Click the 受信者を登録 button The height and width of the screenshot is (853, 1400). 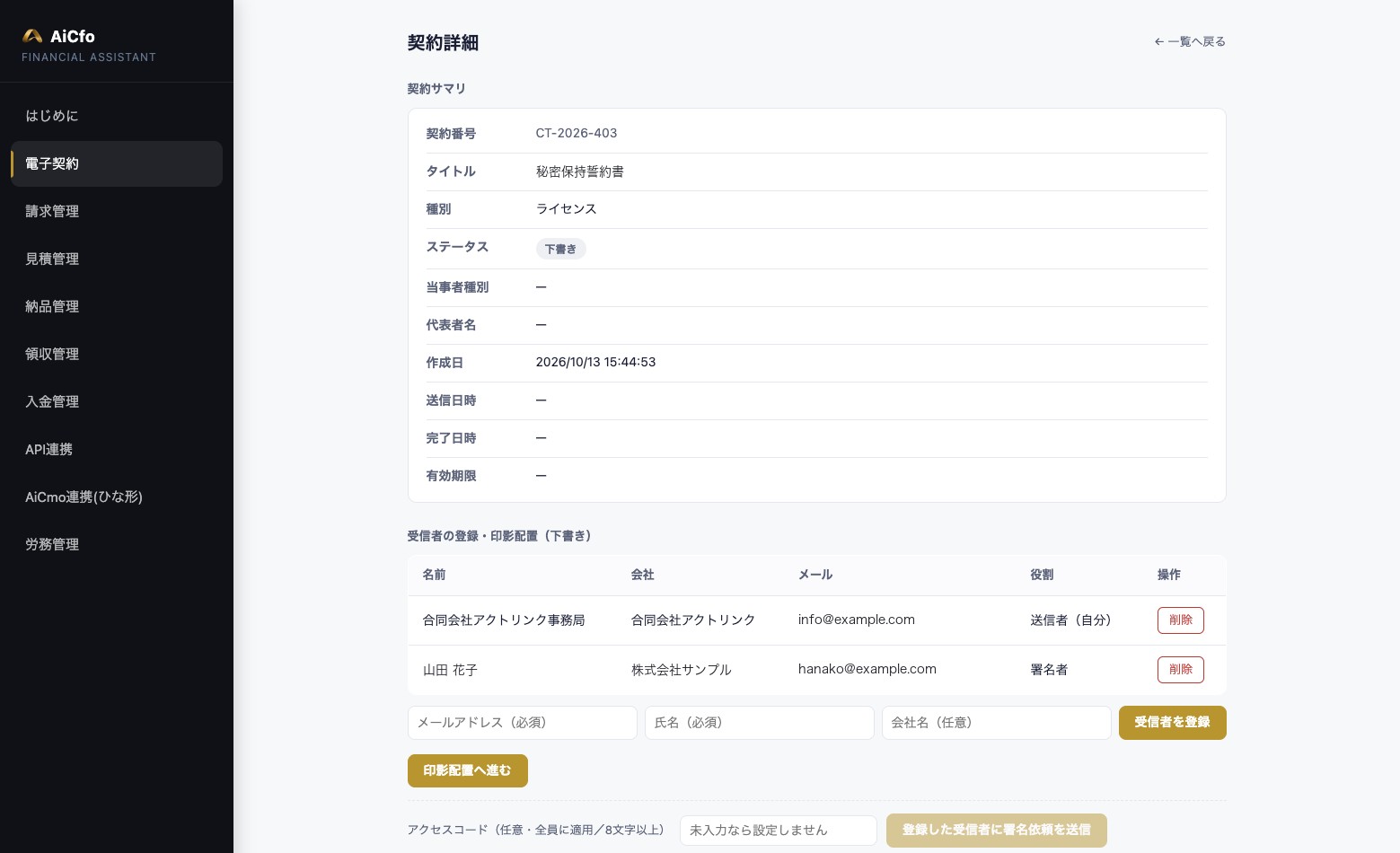1173,723
